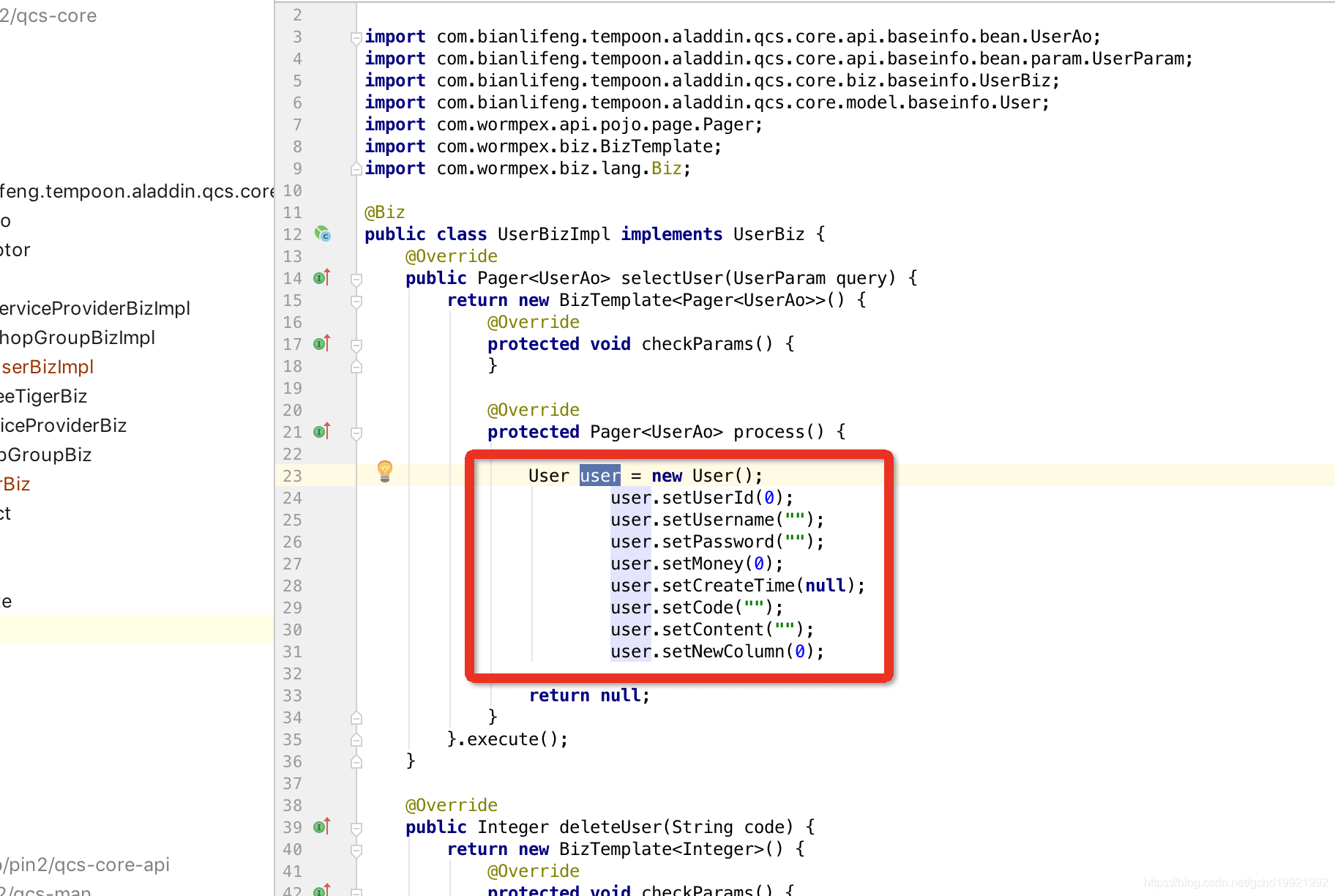
Task: Click the UserAo import on line 3
Action: [x=733, y=37]
